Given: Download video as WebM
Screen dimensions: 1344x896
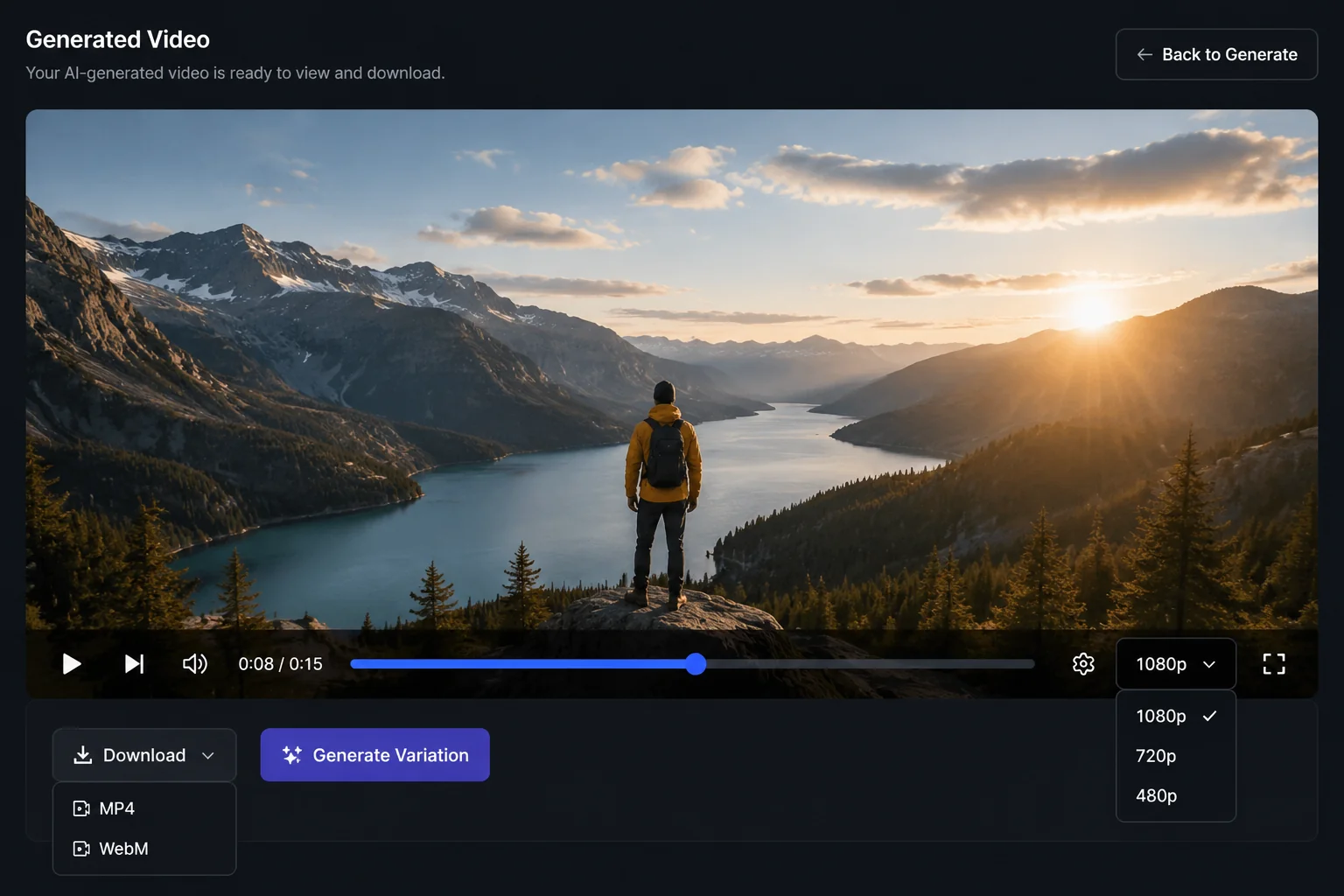Looking at the screenshot, I should click(x=144, y=849).
